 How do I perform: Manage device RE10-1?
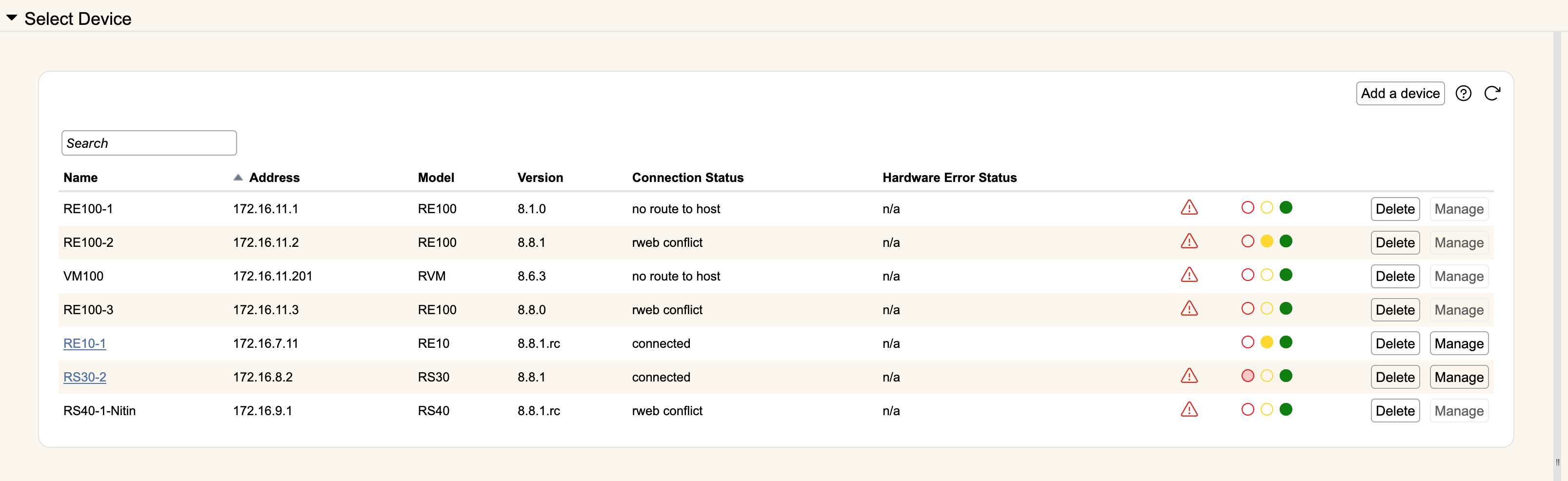click(x=1459, y=343)
